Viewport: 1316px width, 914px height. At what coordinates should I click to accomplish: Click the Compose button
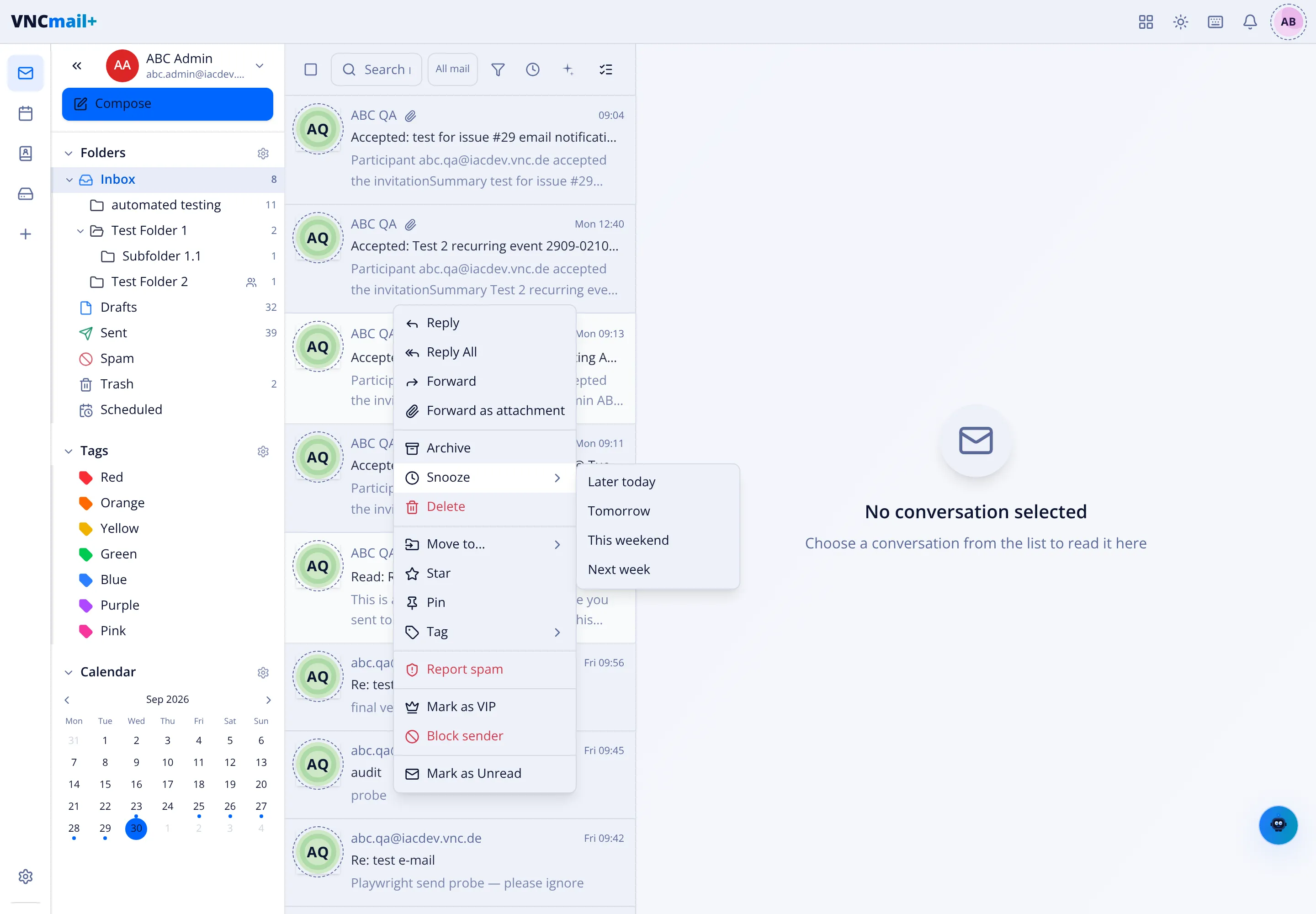[167, 104]
